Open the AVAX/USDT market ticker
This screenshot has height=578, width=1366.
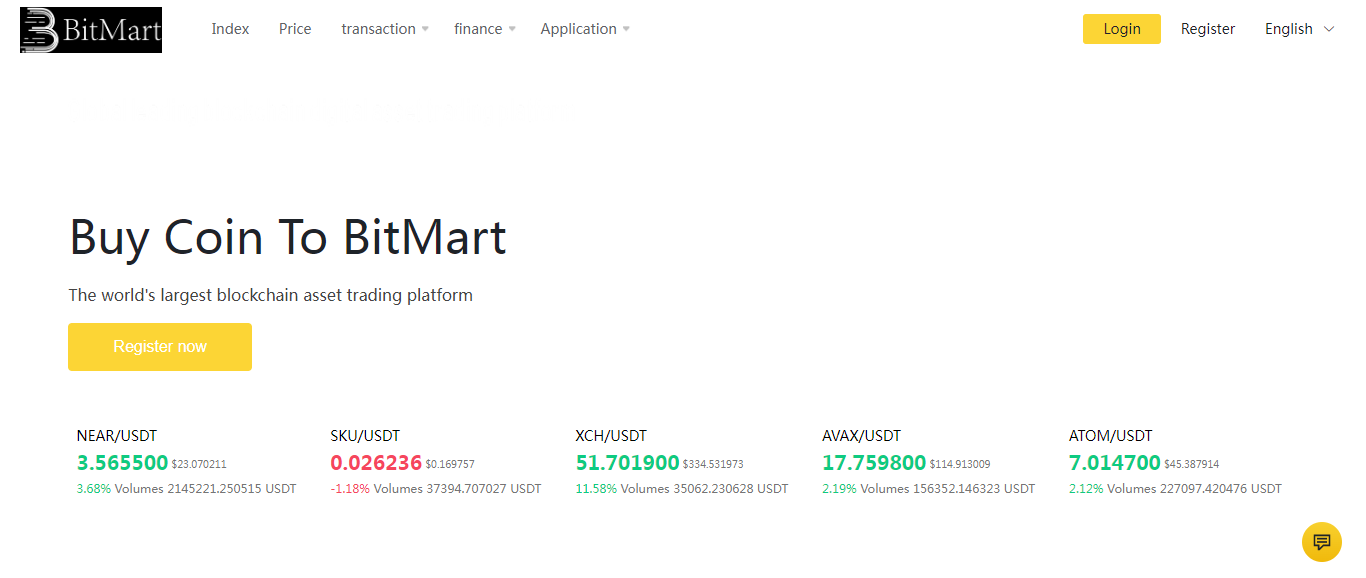coord(861,436)
